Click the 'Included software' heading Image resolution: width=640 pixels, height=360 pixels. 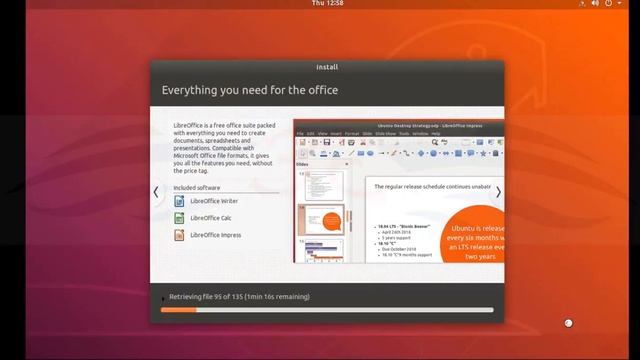point(196,188)
